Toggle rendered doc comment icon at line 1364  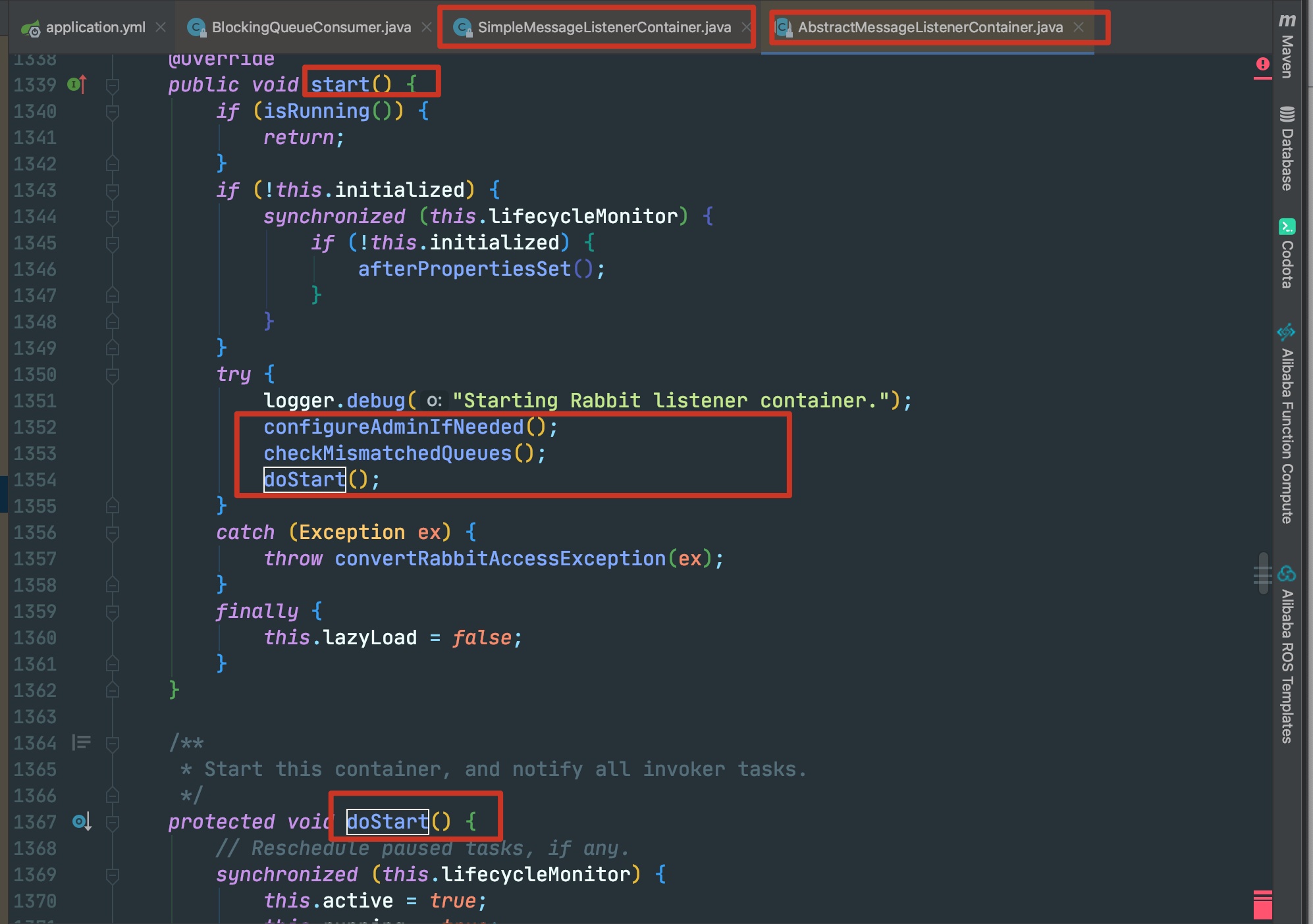(x=82, y=743)
